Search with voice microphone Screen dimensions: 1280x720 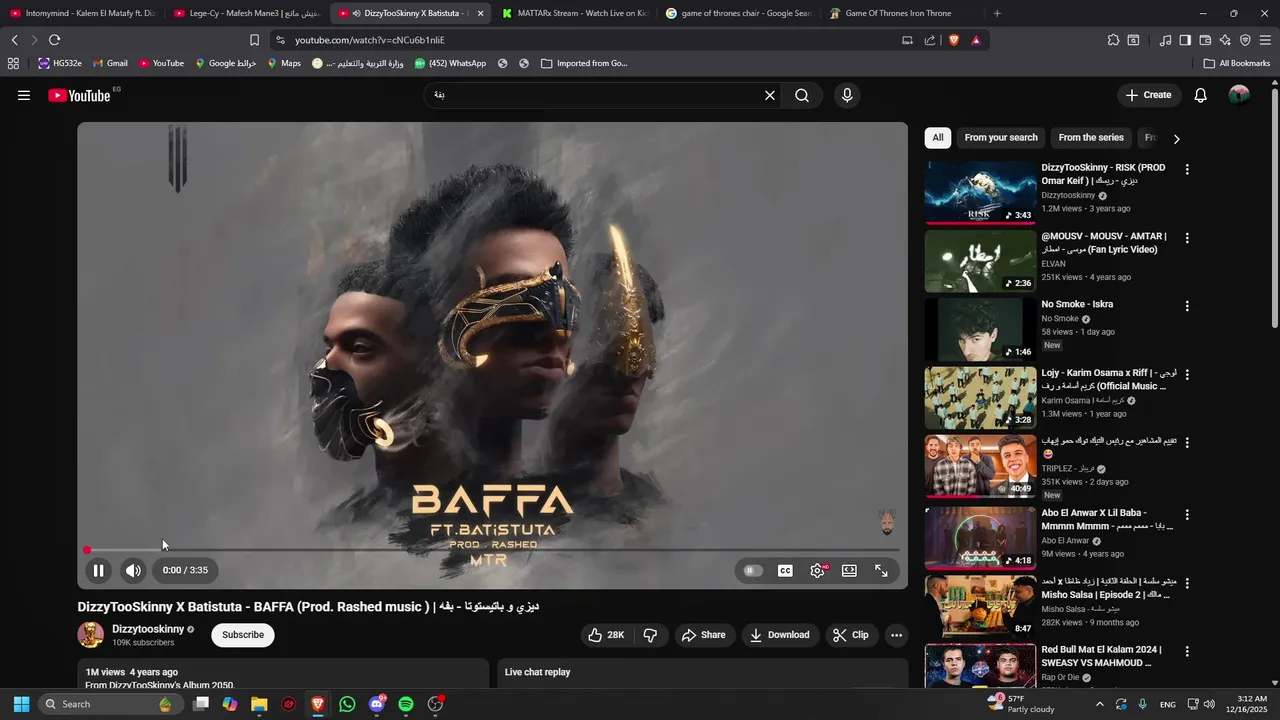(847, 95)
